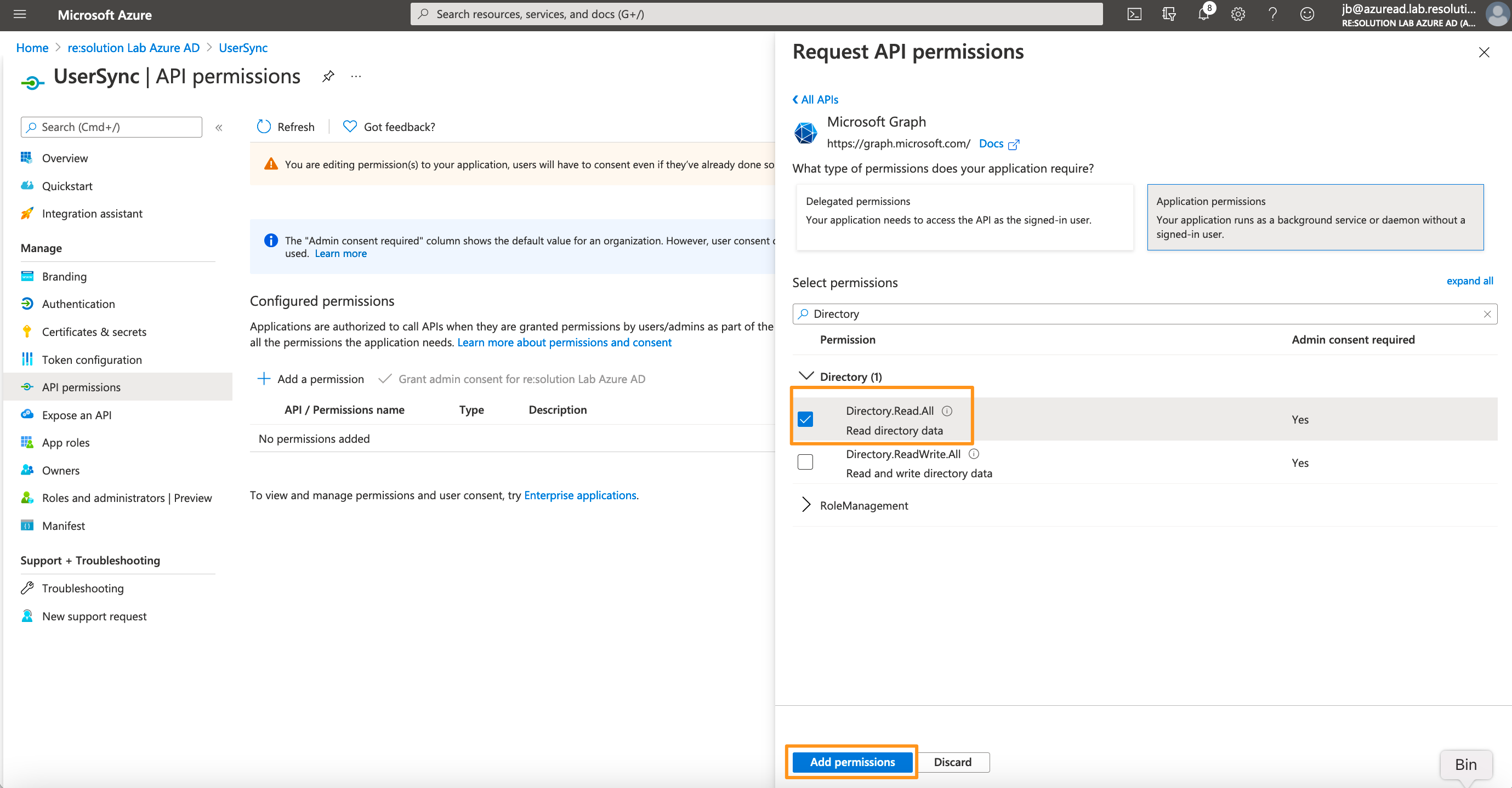Click the Microsoft Azure title

point(105,15)
